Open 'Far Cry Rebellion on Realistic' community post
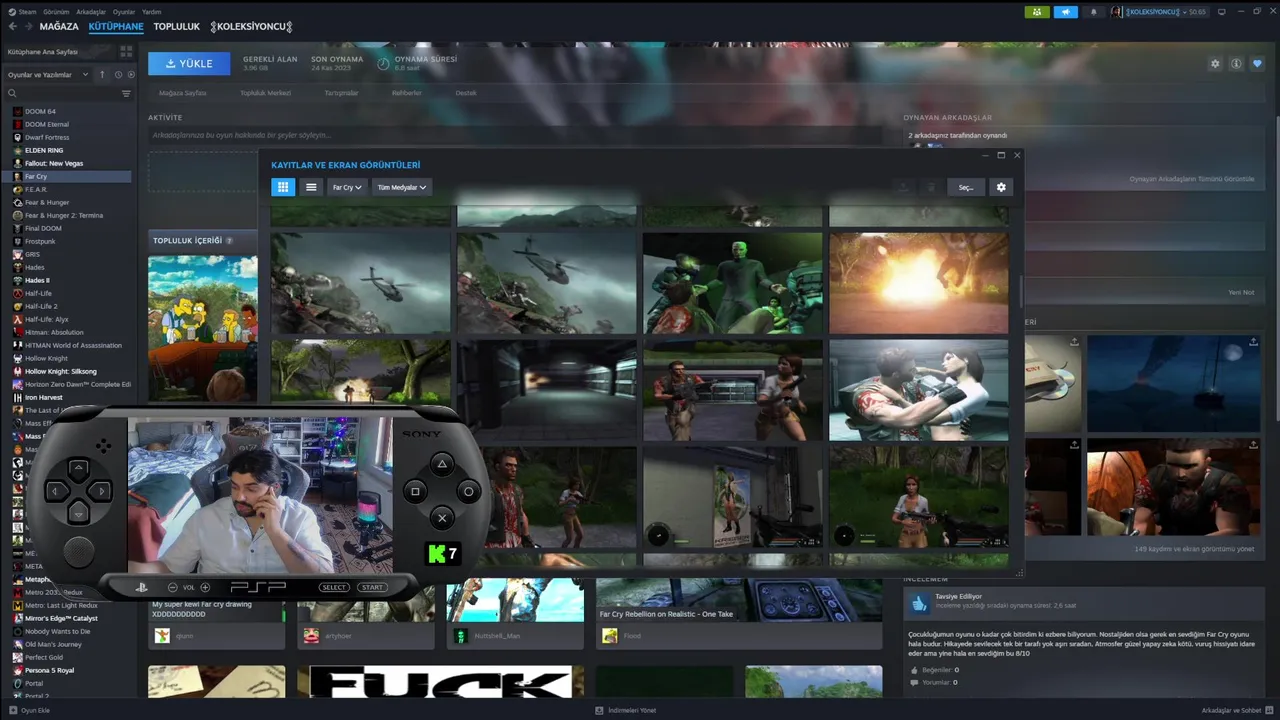Screen dimensions: 1280x720 click(739, 614)
